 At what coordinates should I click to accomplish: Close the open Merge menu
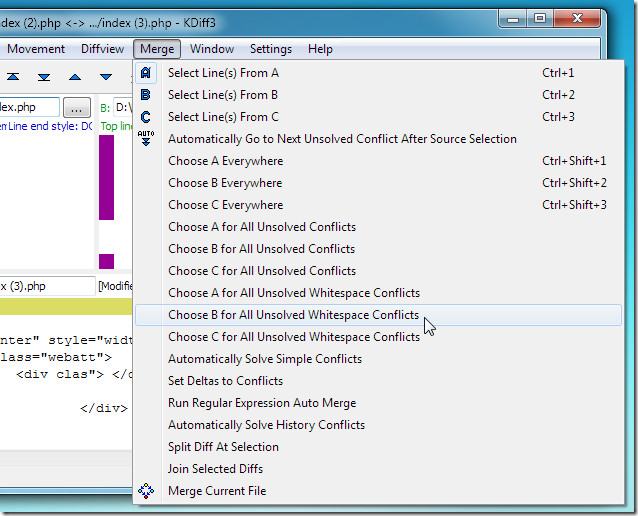pos(157,49)
